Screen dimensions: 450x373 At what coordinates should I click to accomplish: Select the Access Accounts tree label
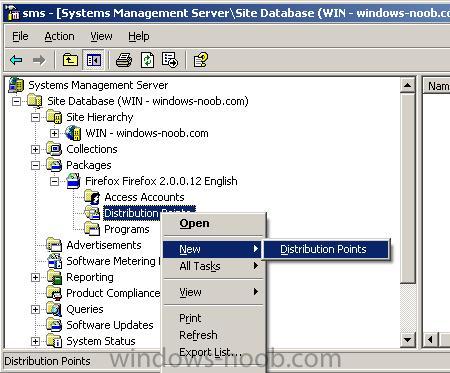(144, 197)
